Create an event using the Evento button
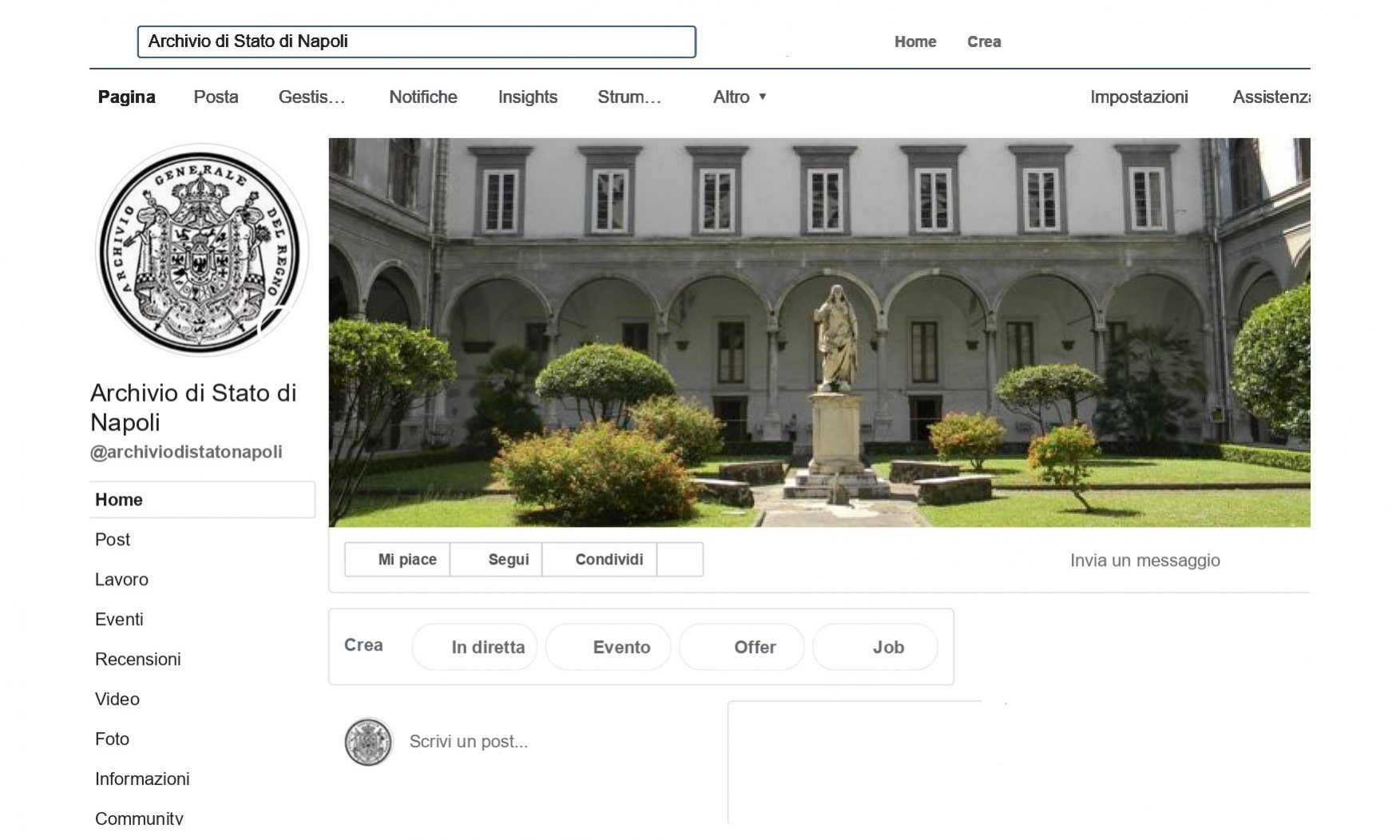Viewport: 1400px width, 840px height. coord(608,647)
